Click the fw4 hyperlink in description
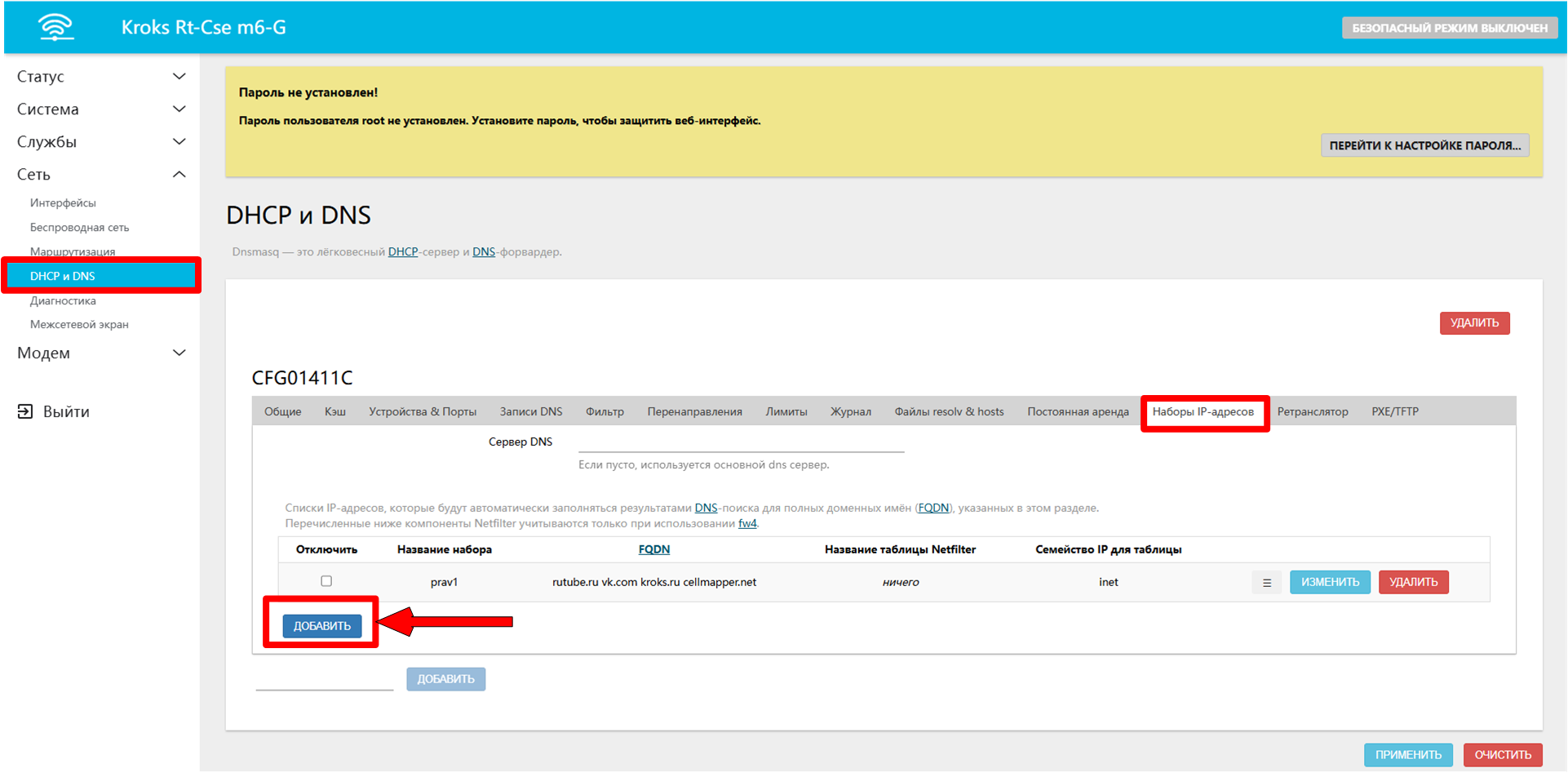Screen dimensions: 1568x773 point(747,524)
